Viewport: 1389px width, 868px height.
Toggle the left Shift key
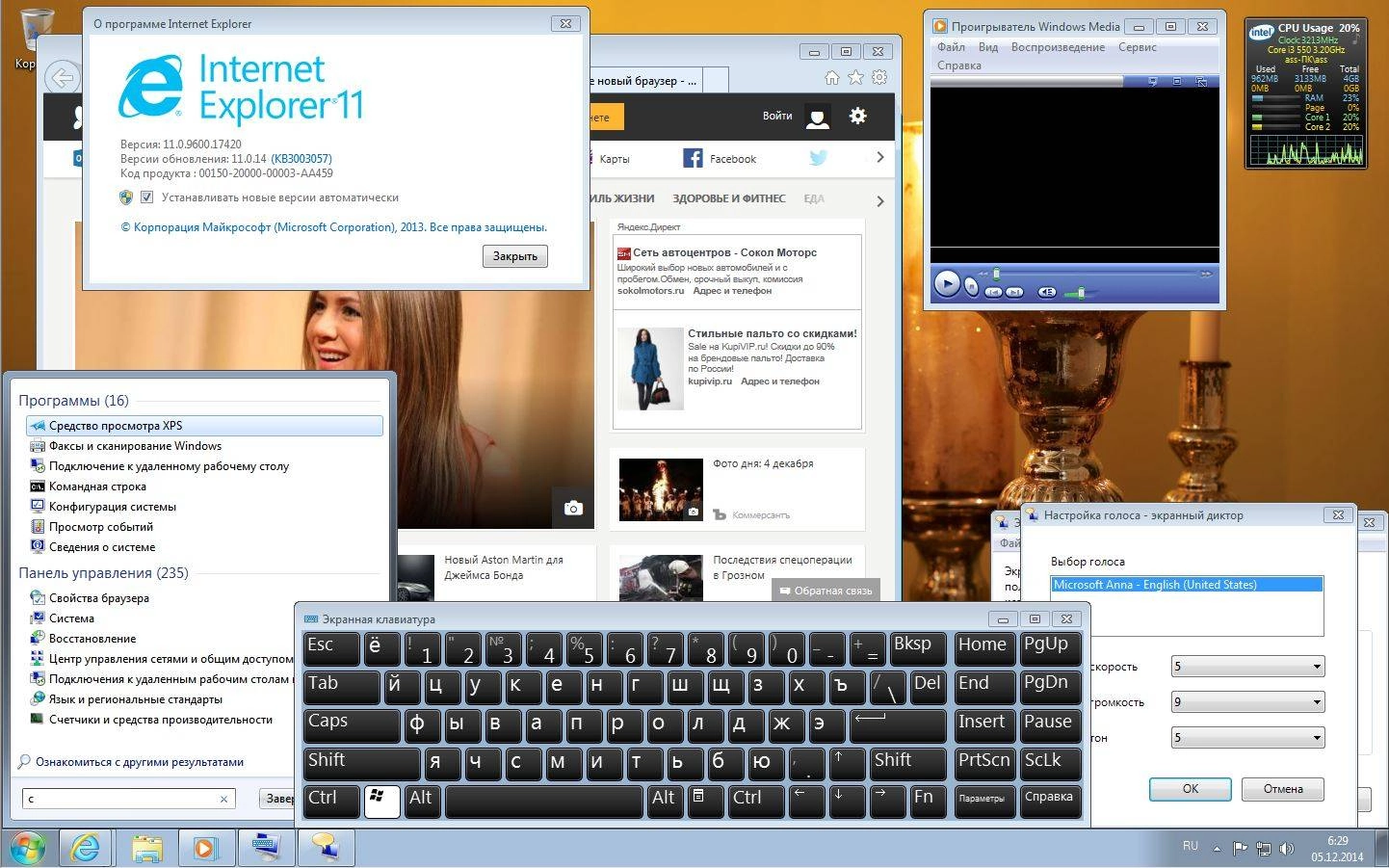(361, 763)
